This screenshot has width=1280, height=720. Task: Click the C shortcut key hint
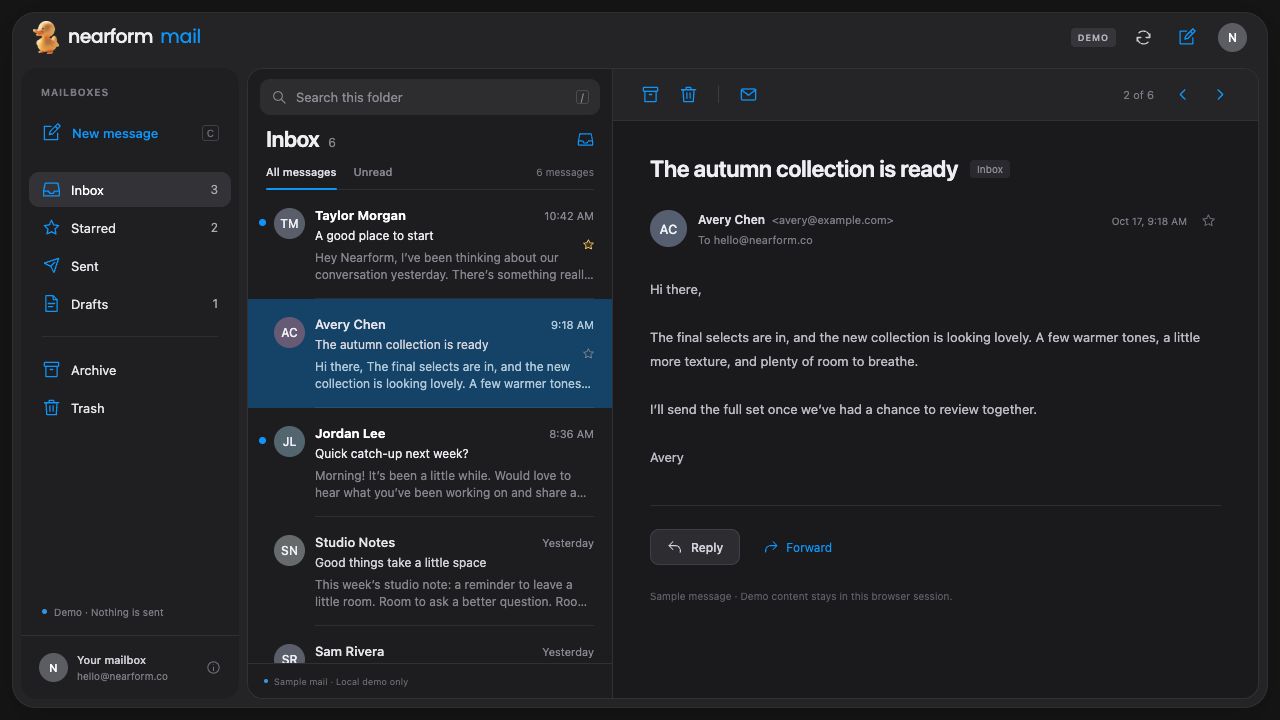pos(210,133)
